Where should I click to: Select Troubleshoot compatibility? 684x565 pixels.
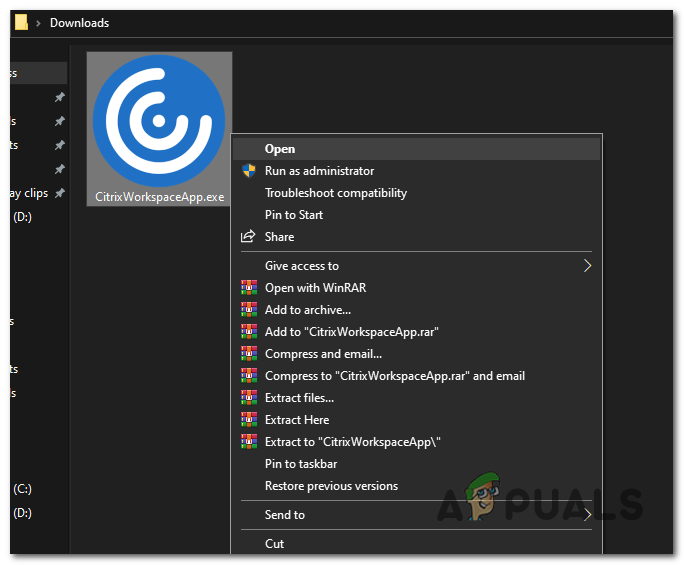point(416,193)
